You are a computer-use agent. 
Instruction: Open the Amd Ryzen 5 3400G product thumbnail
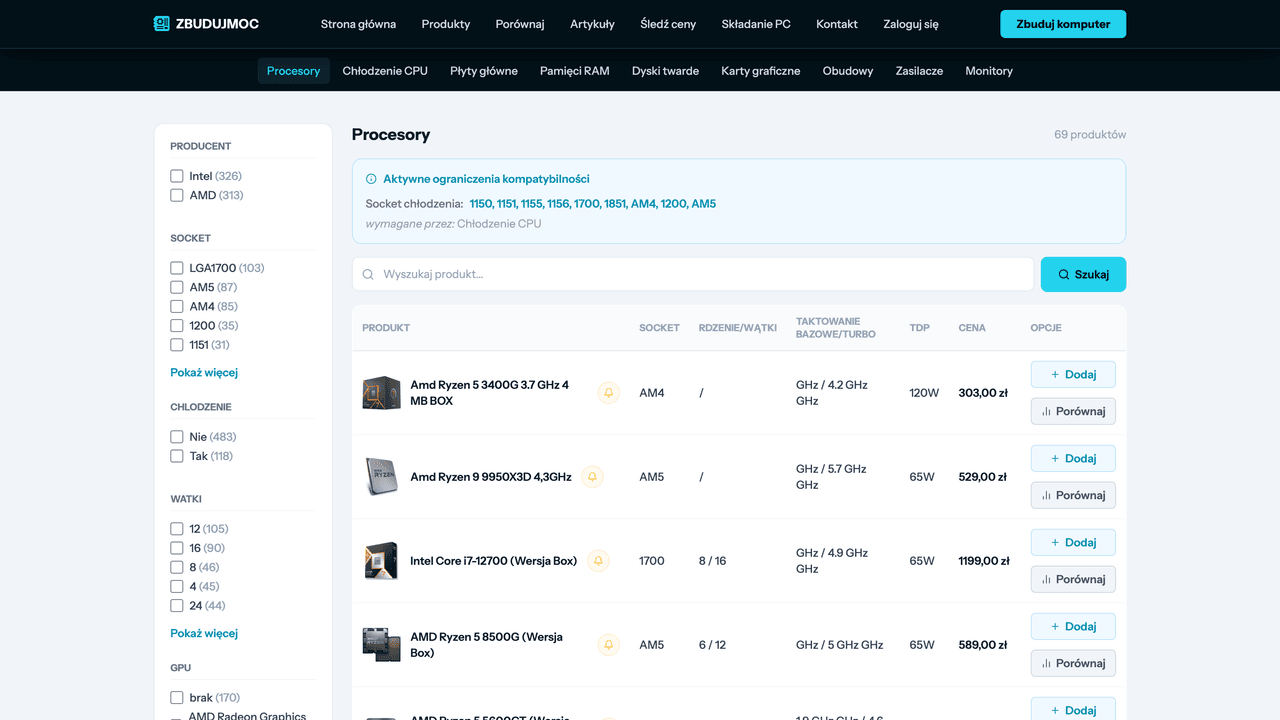(381, 393)
